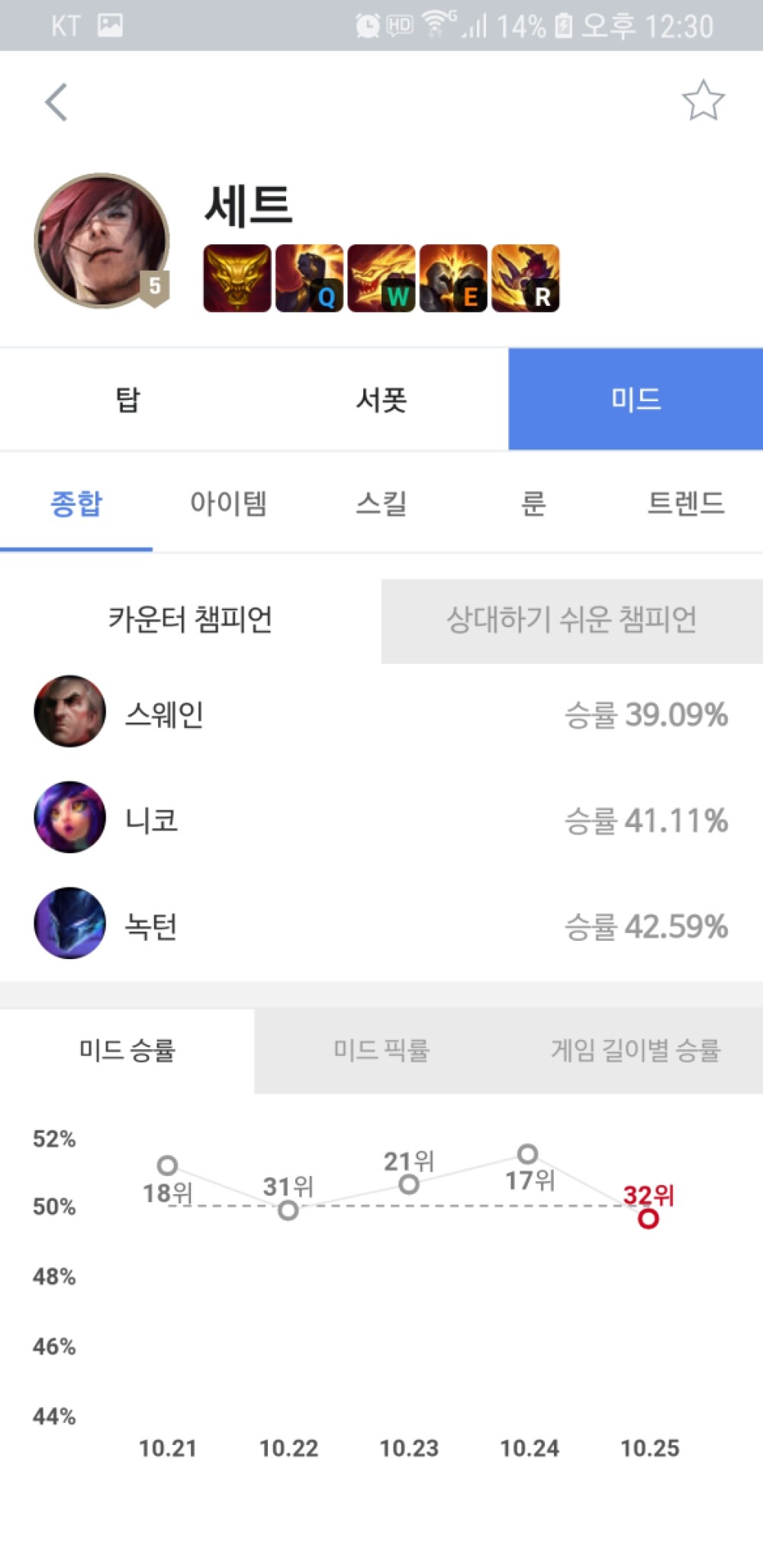The height and width of the screenshot is (1568, 763).
Task: Select the 스웨인 counter champion row
Action: (x=381, y=712)
